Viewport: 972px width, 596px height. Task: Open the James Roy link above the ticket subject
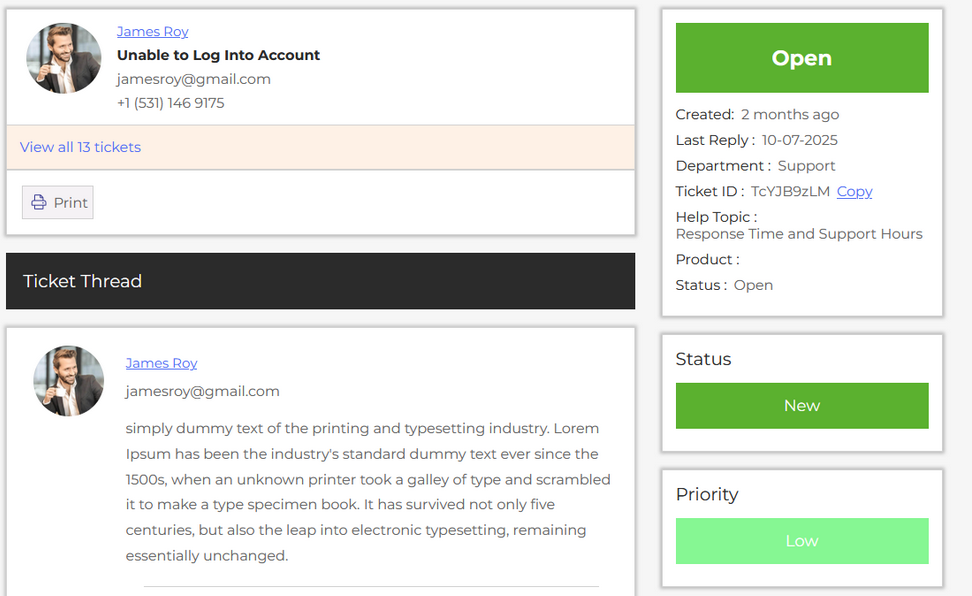coord(152,32)
